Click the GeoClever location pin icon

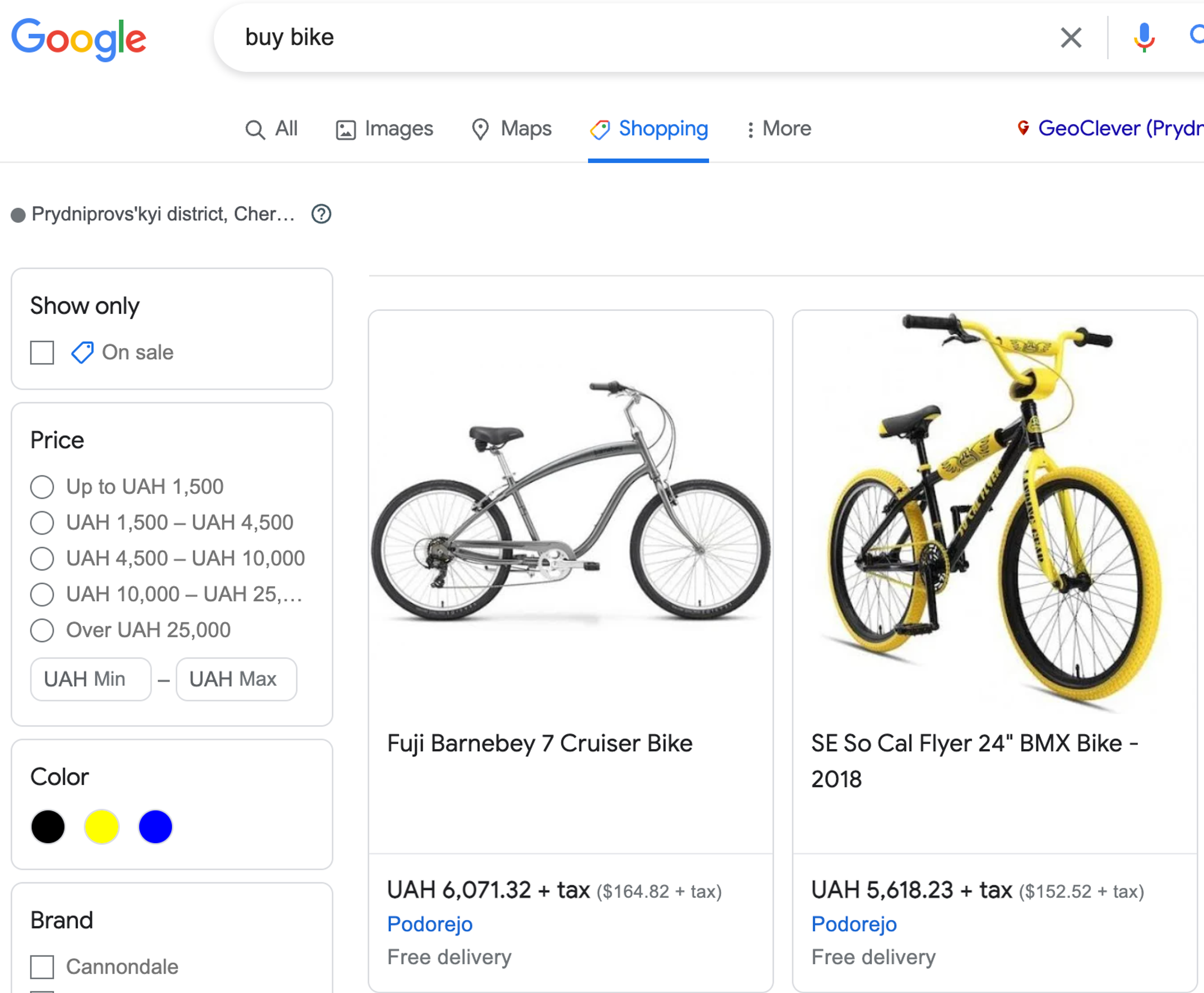point(1023,127)
